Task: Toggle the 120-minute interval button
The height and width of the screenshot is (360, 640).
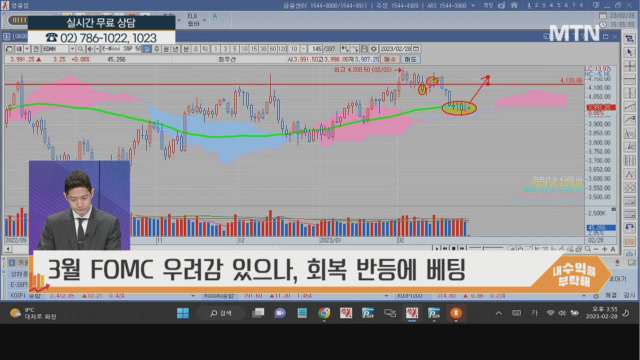Action: click(283, 49)
